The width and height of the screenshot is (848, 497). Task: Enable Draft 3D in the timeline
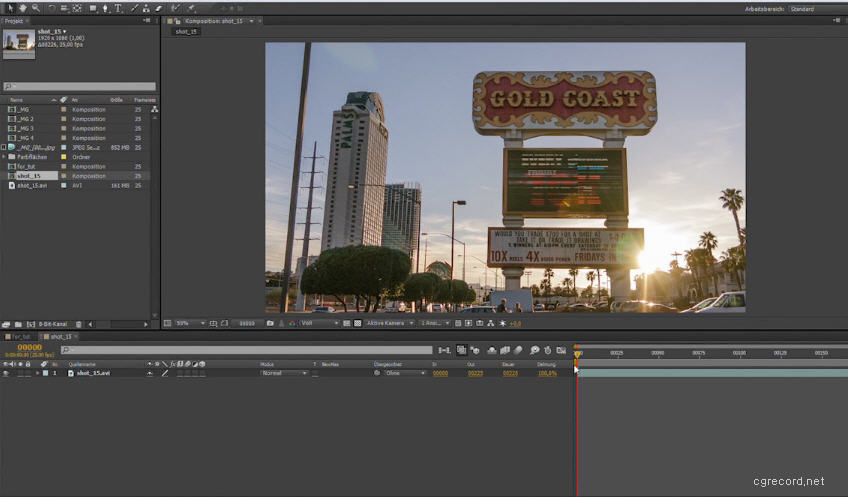[475, 350]
